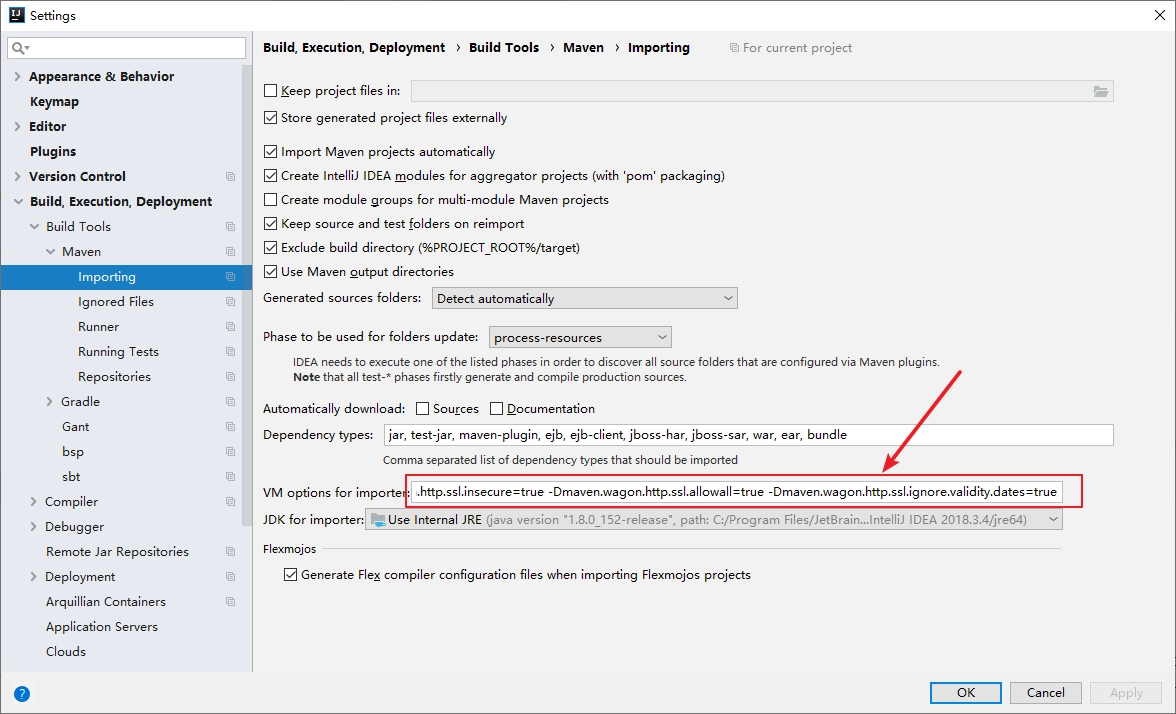Browse folder icon for Keep project files
1176x714 pixels.
click(1100, 92)
